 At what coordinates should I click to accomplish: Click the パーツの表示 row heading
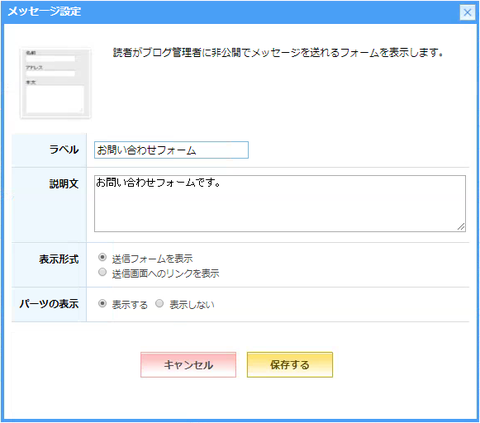pos(49,304)
